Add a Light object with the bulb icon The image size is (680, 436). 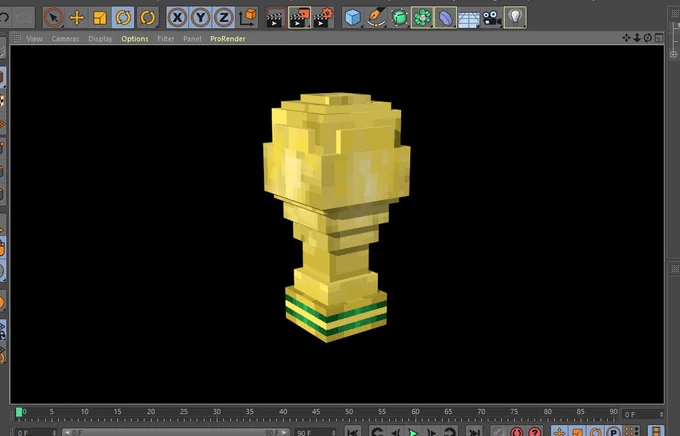tap(515, 18)
